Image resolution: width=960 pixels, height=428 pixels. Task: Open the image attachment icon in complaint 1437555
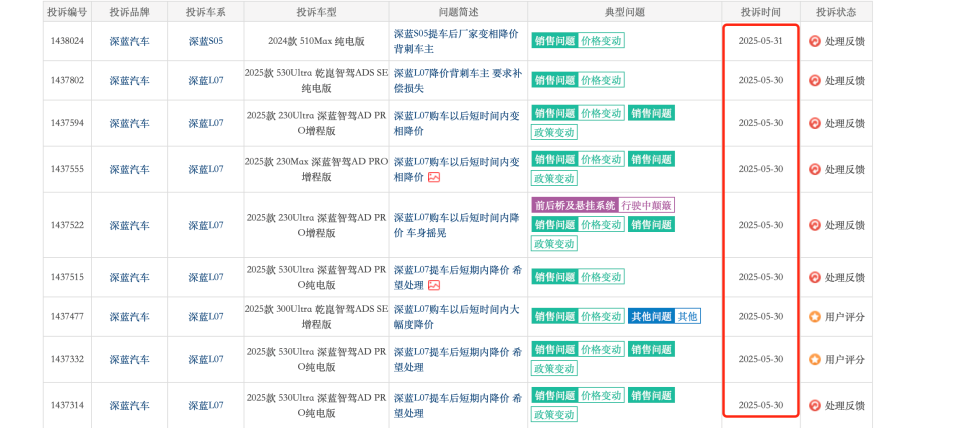pyautogui.click(x=433, y=178)
